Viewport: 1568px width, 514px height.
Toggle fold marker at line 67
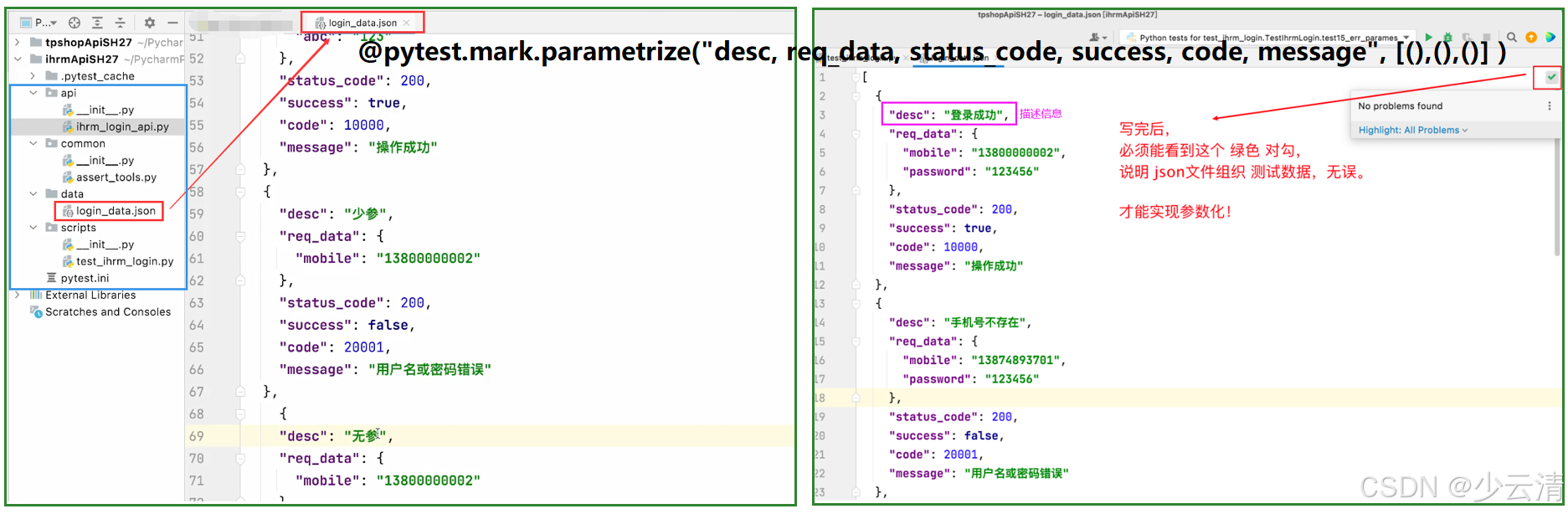click(x=240, y=392)
